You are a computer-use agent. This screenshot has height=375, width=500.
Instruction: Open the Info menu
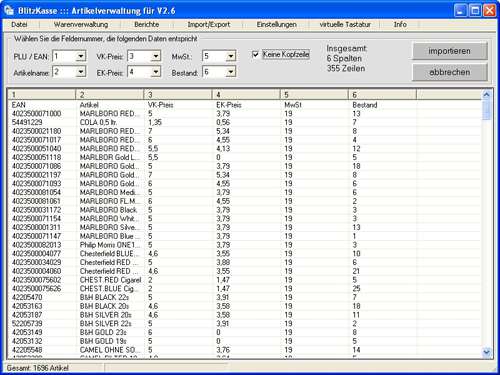click(400, 24)
